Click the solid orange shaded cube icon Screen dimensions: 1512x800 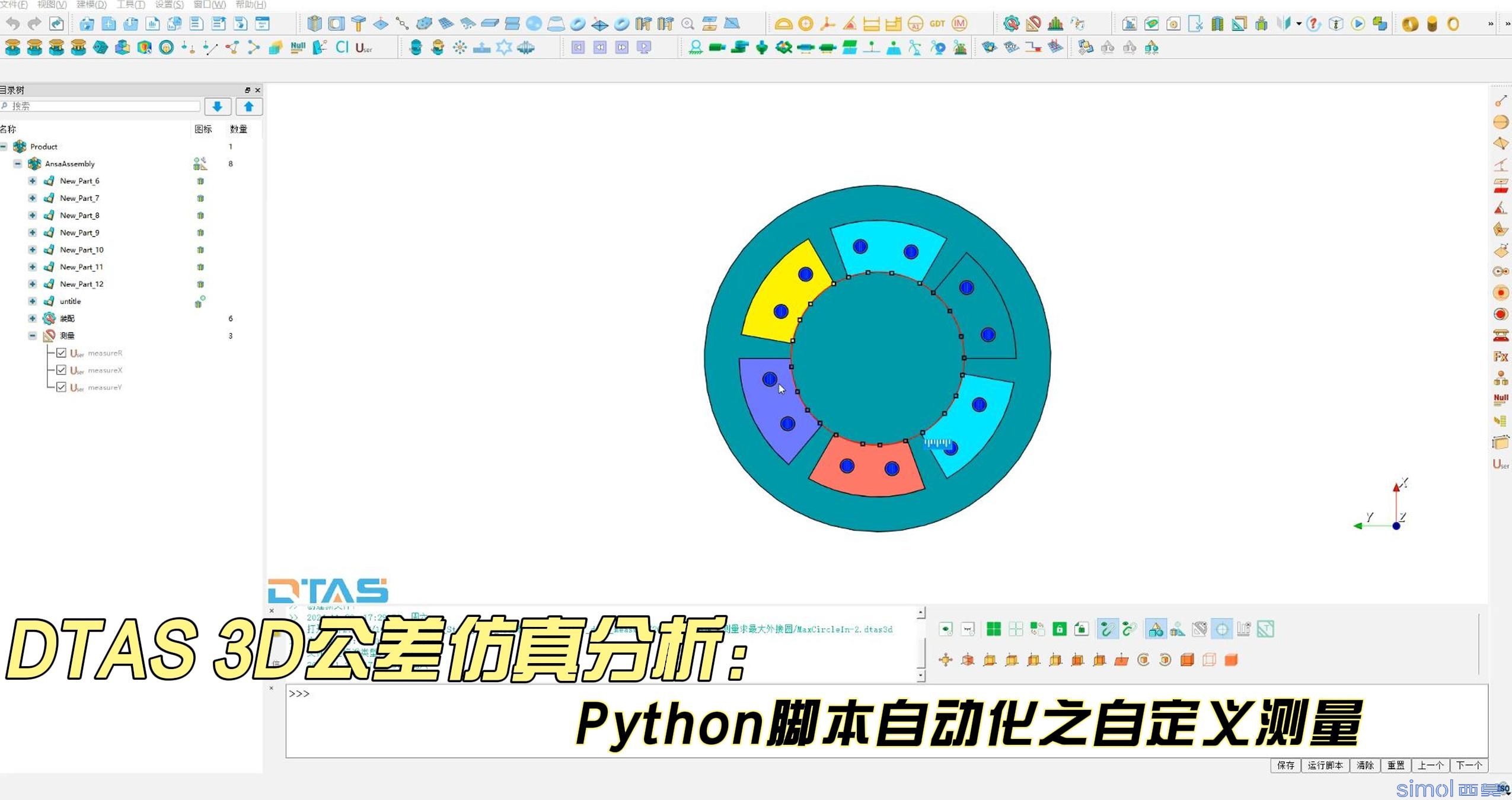click(x=1231, y=660)
